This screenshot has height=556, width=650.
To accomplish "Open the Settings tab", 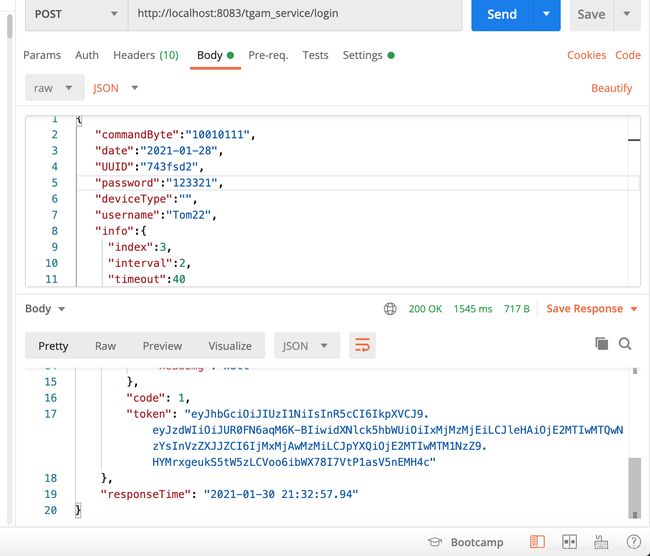I will [x=368, y=55].
